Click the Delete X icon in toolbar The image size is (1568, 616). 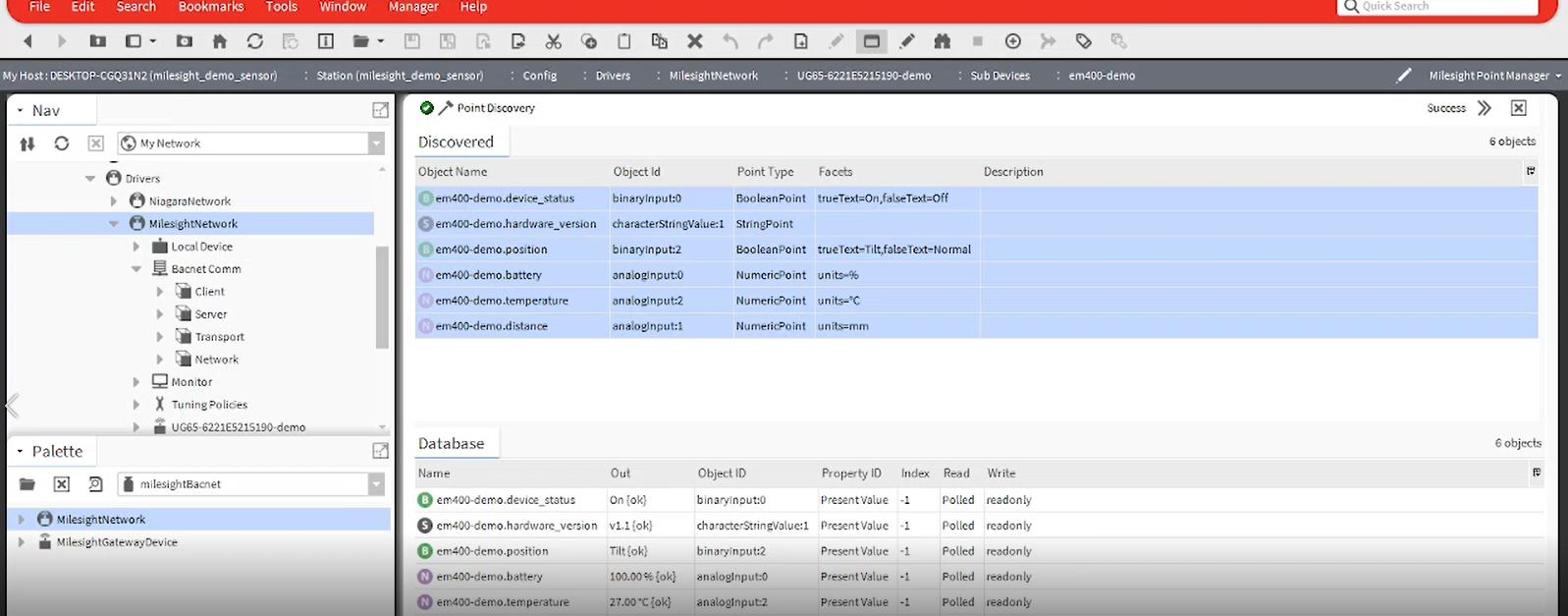coord(695,41)
